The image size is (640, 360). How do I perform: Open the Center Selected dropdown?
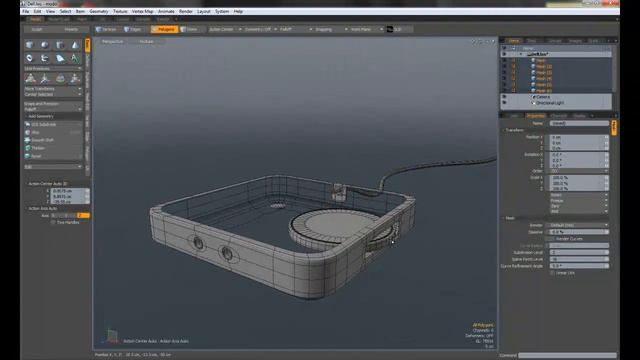click(x=53, y=94)
